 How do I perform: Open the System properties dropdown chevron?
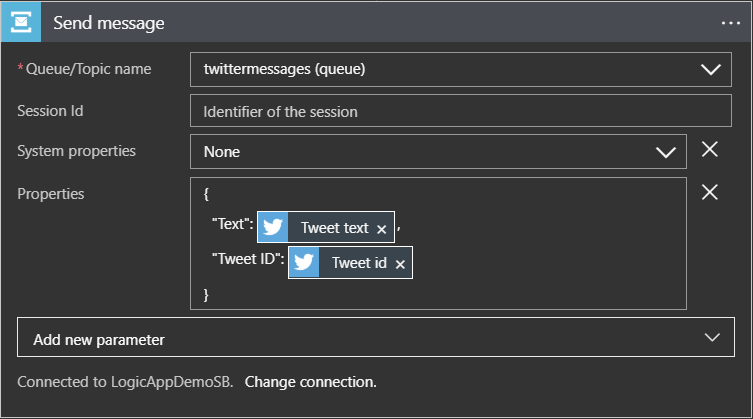(665, 152)
